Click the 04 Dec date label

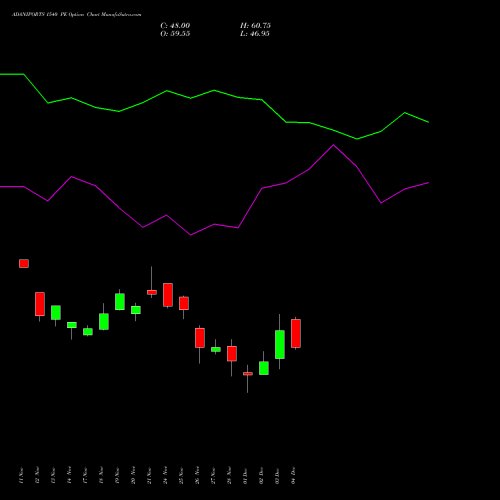[293, 475]
